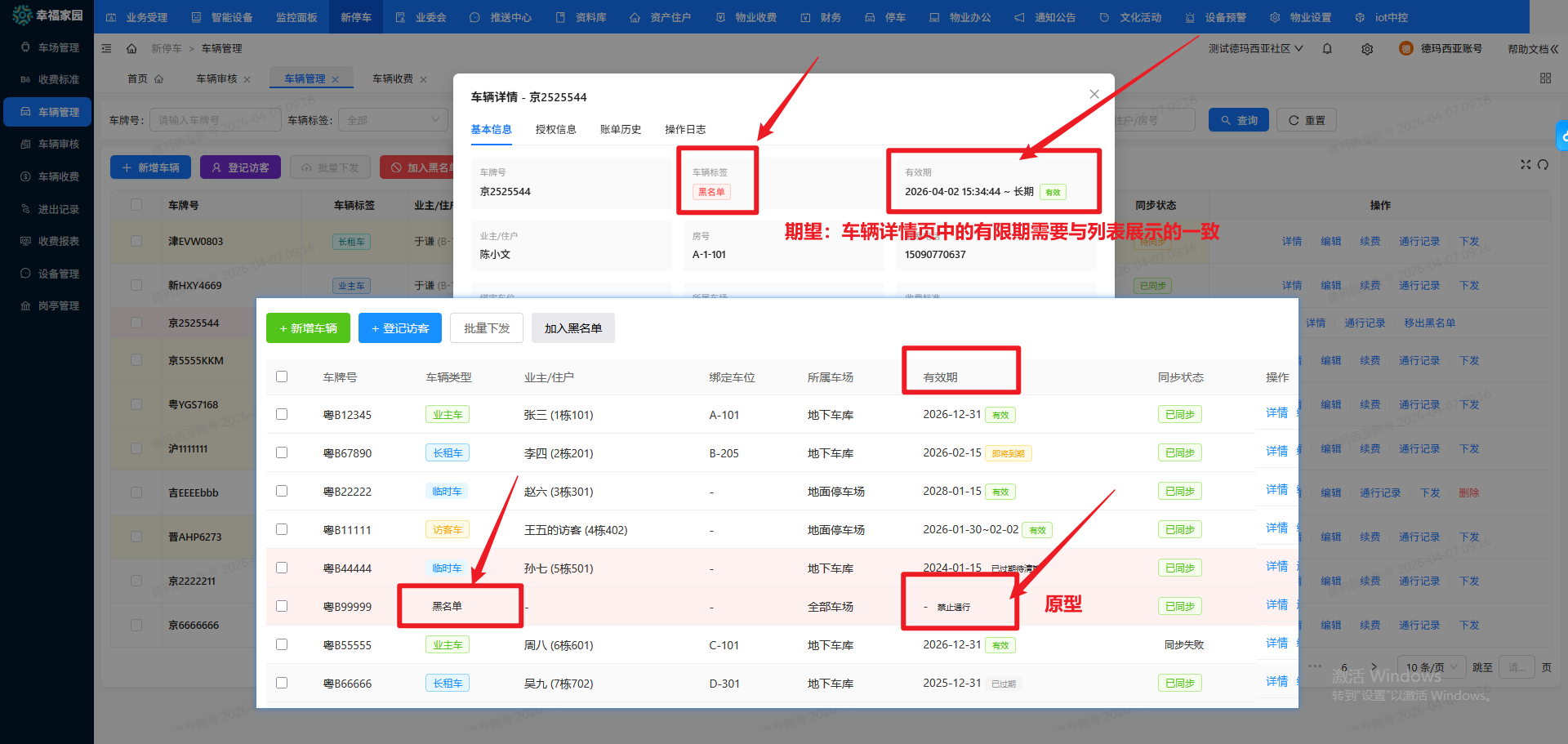
Task: Open the 车辆标签 filter dropdown
Action: pyautogui.click(x=393, y=120)
